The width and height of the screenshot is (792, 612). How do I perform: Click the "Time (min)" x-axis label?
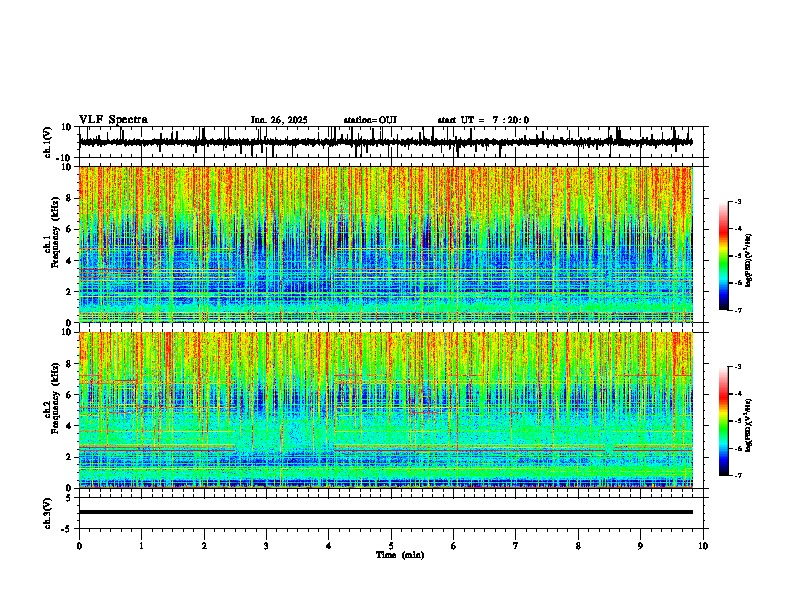[400, 555]
